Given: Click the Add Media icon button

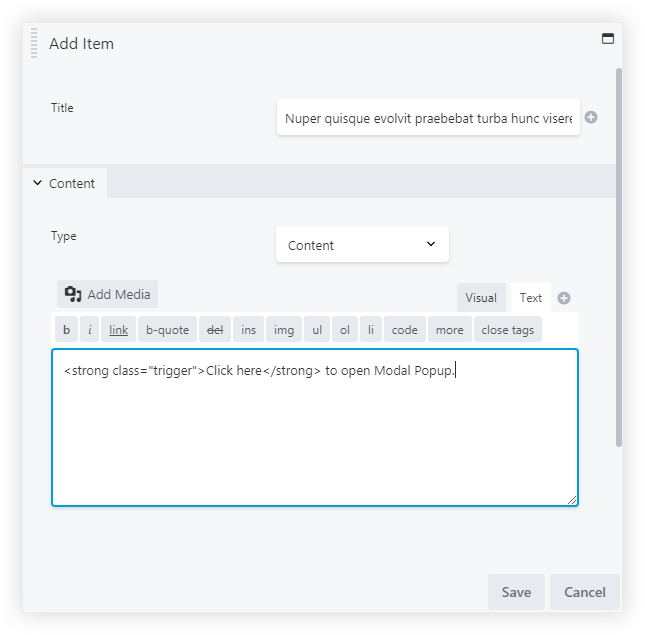Looking at the screenshot, I should coord(108,294).
